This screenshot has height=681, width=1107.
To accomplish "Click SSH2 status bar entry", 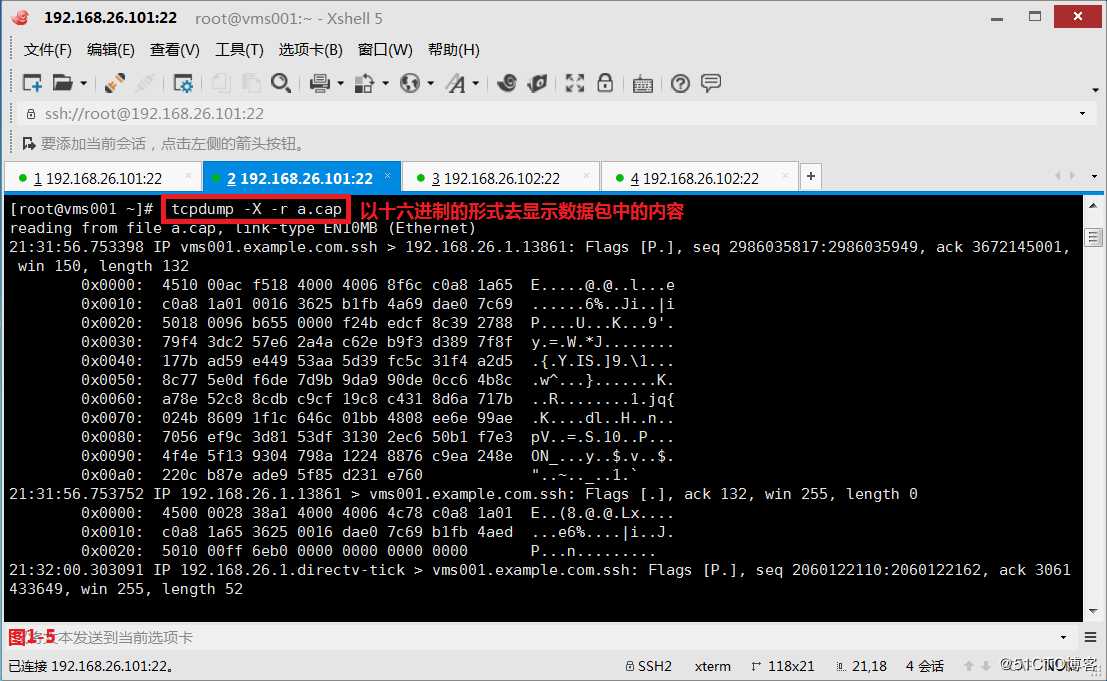I will (648, 665).
